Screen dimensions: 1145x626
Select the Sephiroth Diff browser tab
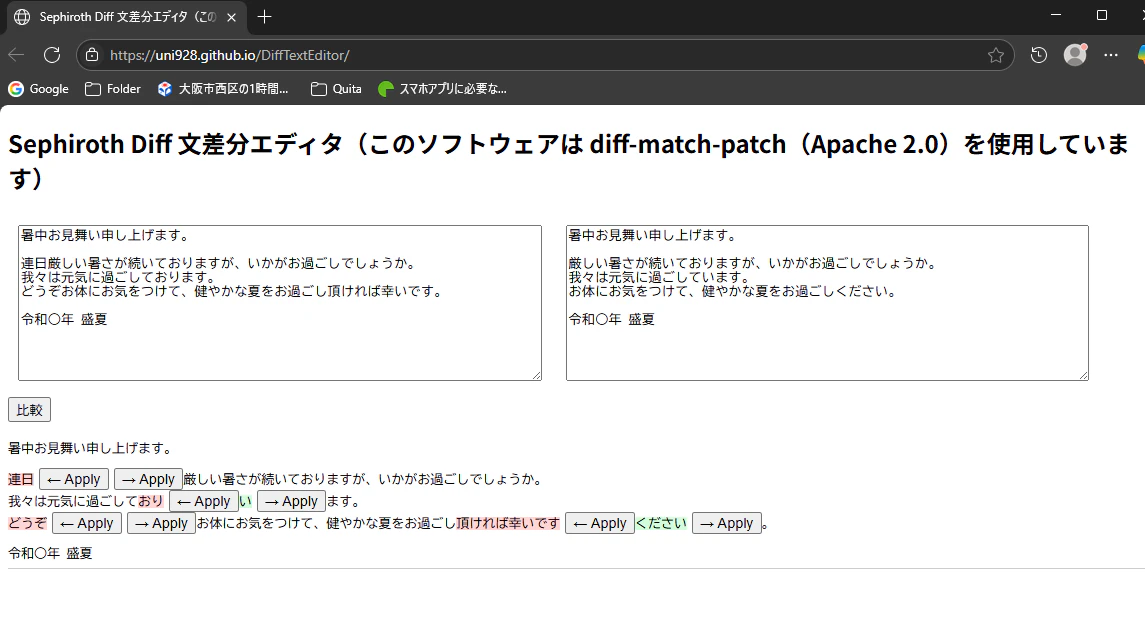(127, 17)
